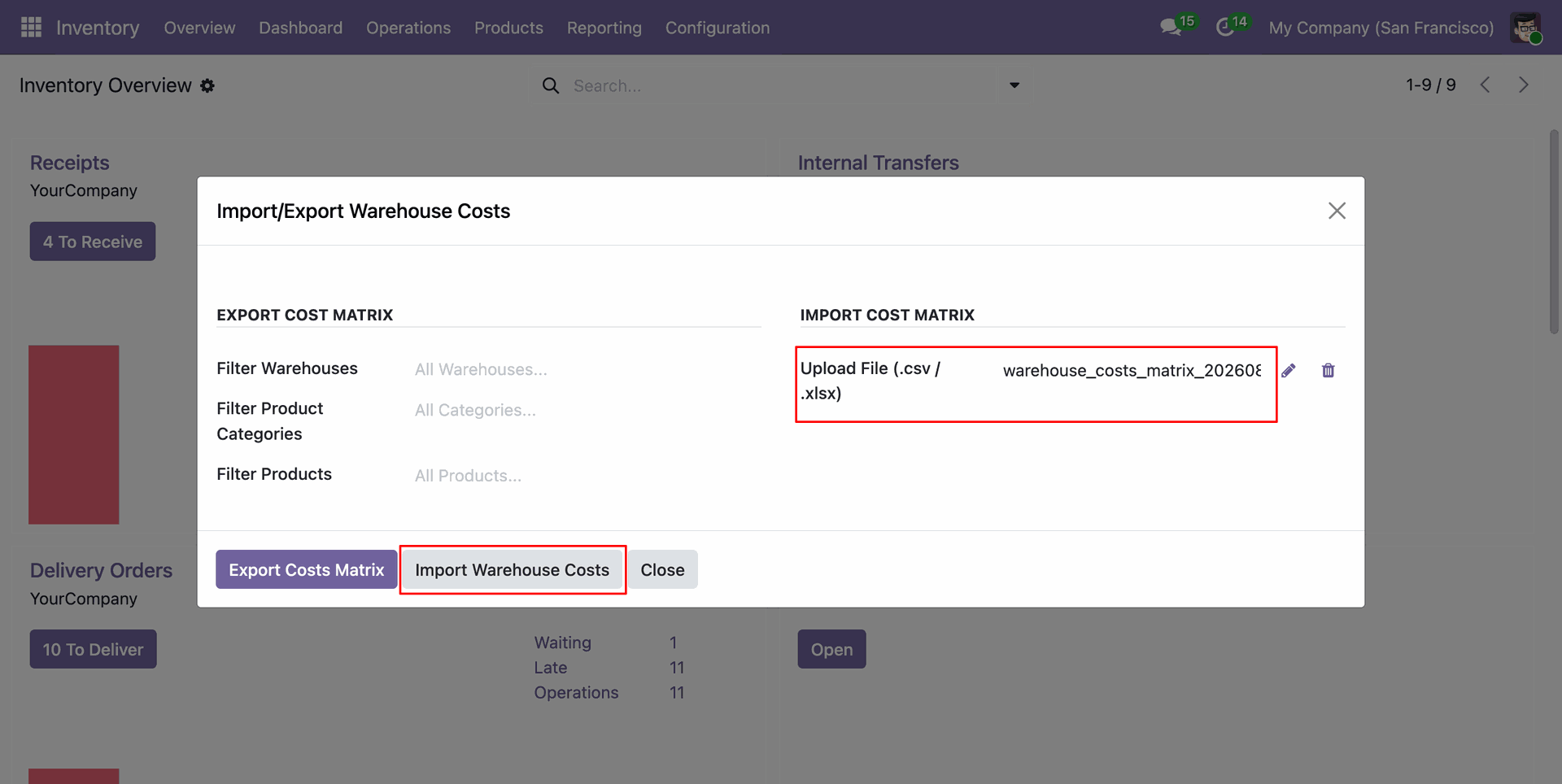This screenshot has width=1562, height=784.
Task: Click the Operations count row under Delivery Orders
Action: (609, 693)
